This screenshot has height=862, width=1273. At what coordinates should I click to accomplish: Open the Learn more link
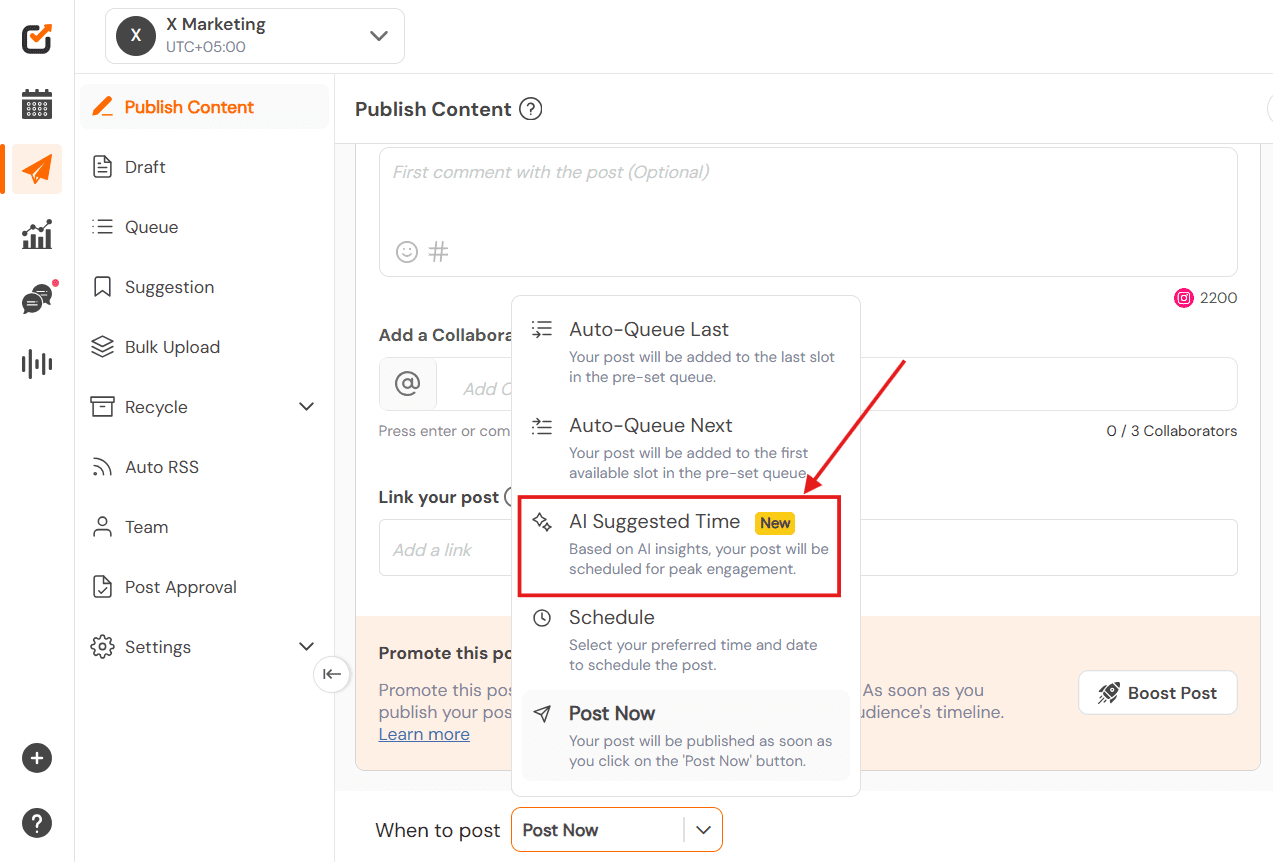coord(424,734)
